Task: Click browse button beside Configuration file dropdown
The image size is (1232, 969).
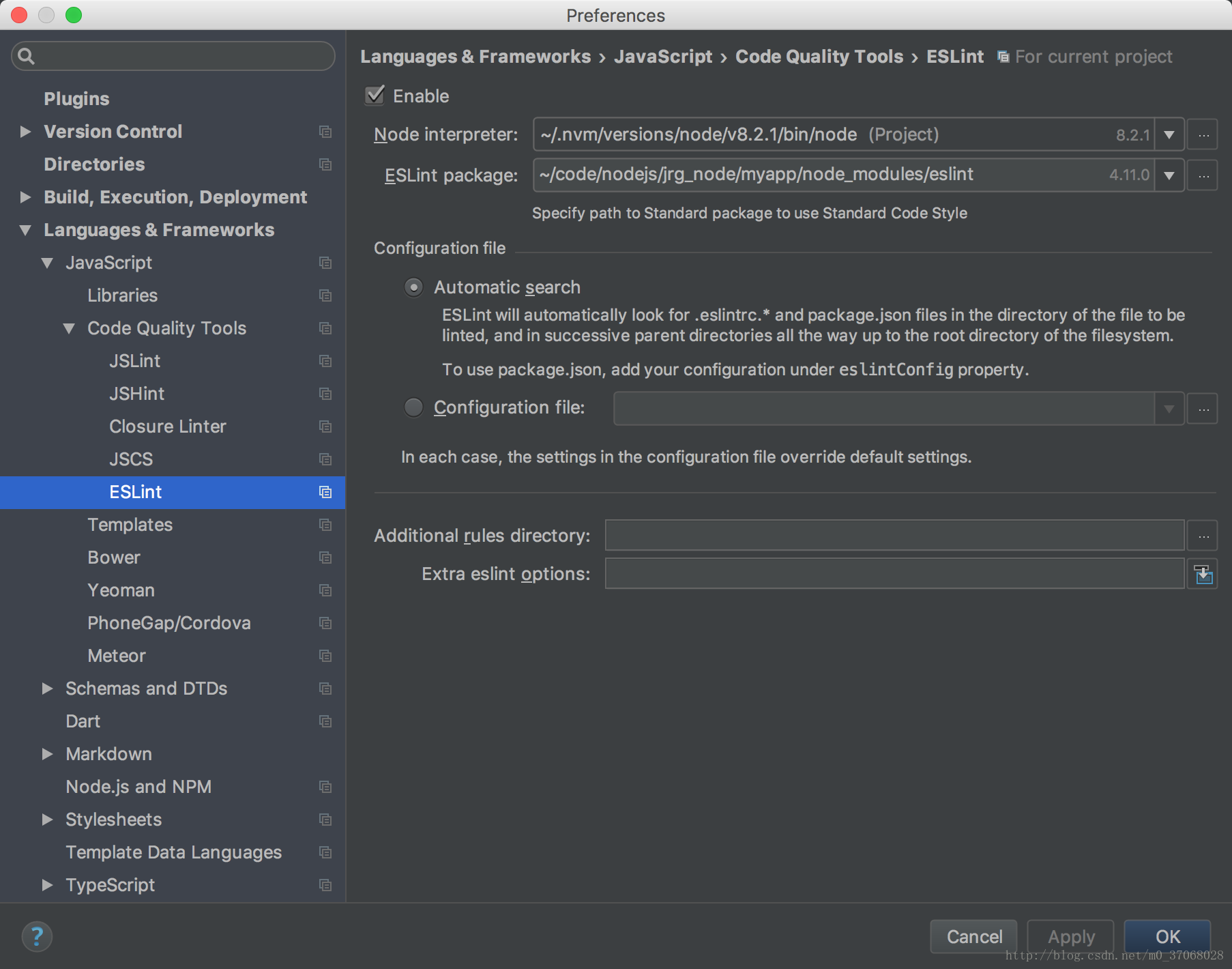Action: point(1203,409)
